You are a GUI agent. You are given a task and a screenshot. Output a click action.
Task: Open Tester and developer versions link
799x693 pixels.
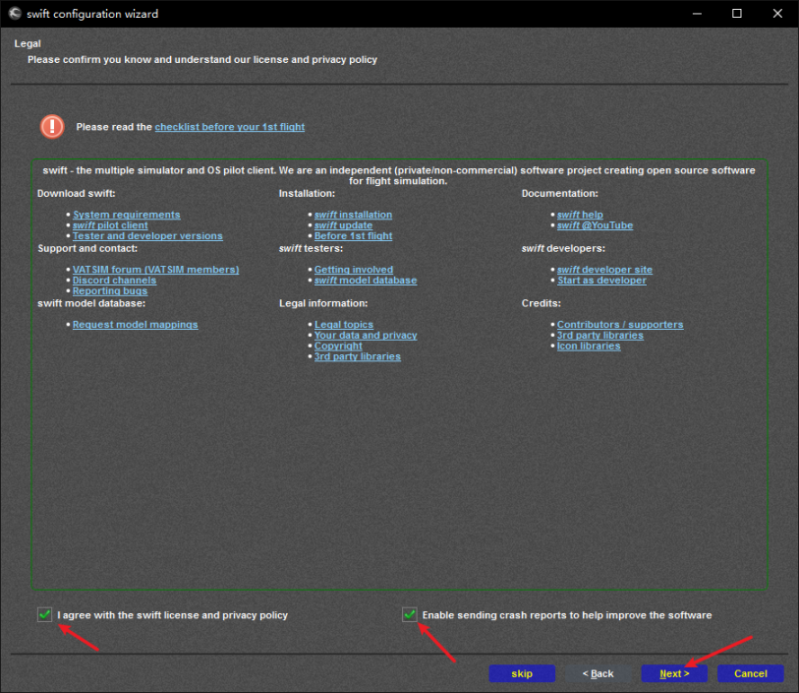pyautogui.click(x=147, y=237)
